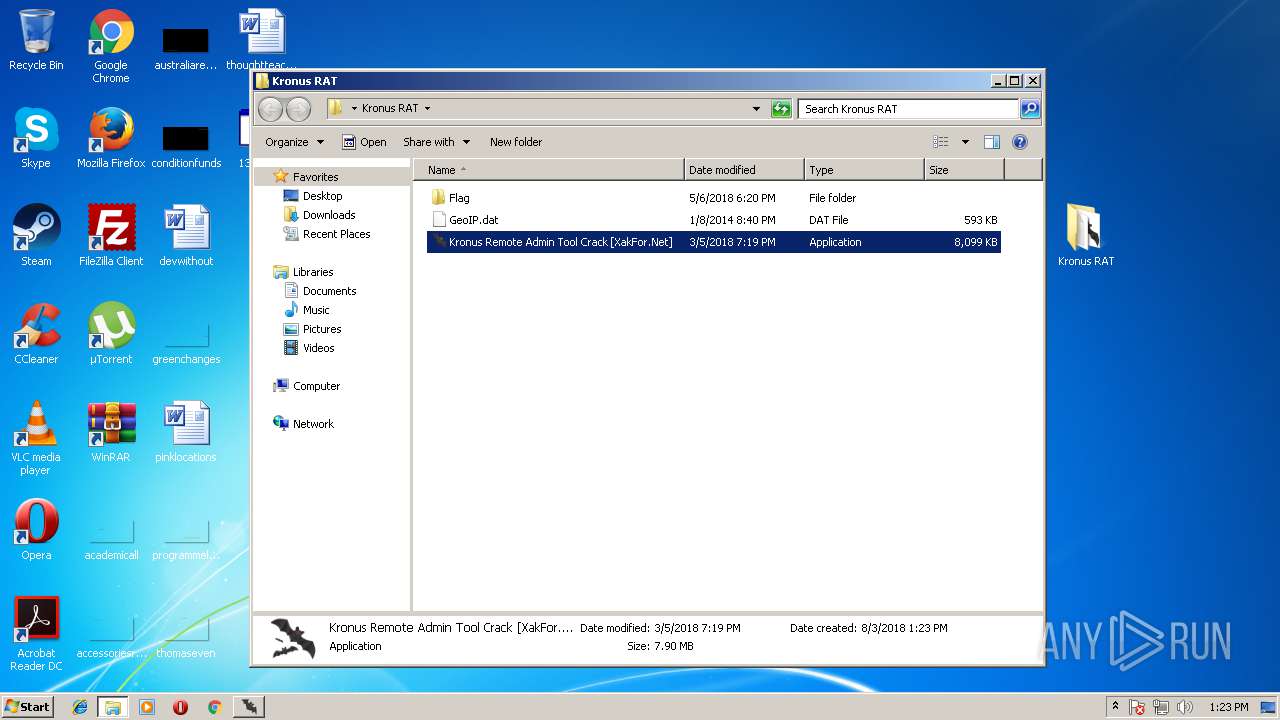
Task: Click the search magnifier icon
Action: click(x=1030, y=109)
